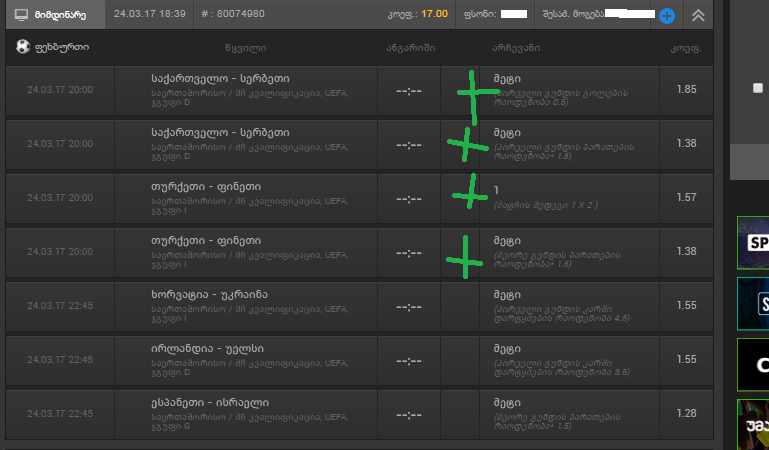Screen dimensions: 769x450
Task: Click the ფეხბურთი sport label
Action: click(x=62, y=47)
